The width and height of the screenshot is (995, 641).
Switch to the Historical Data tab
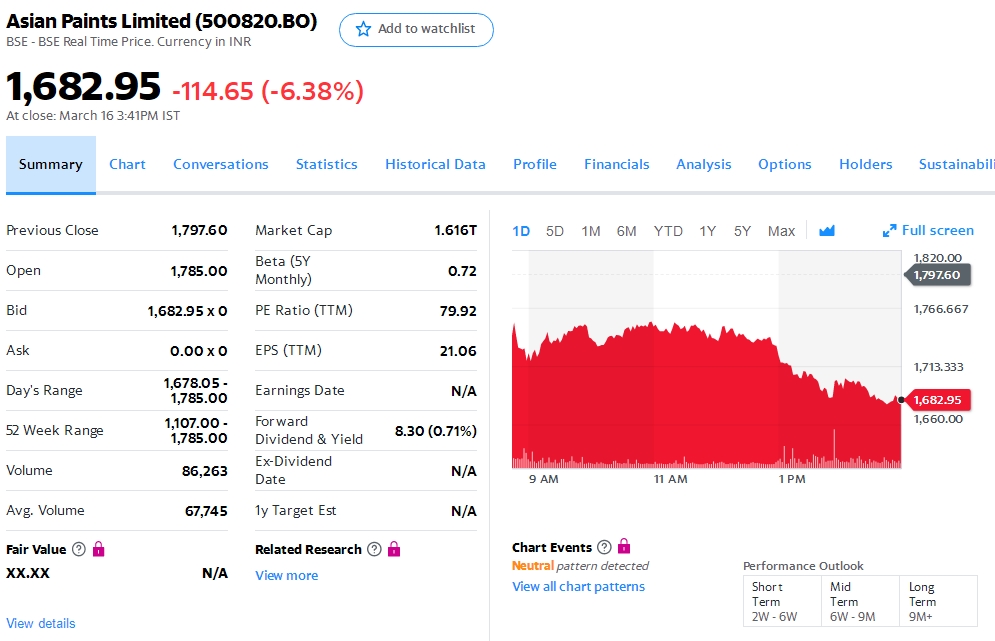[435, 164]
